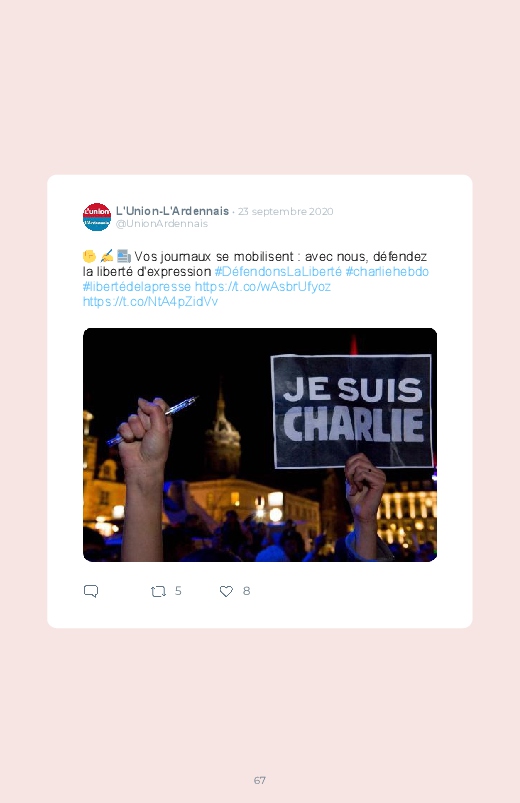
Task: Open the #libertédelapresse hashtag
Action: tap(137, 286)
